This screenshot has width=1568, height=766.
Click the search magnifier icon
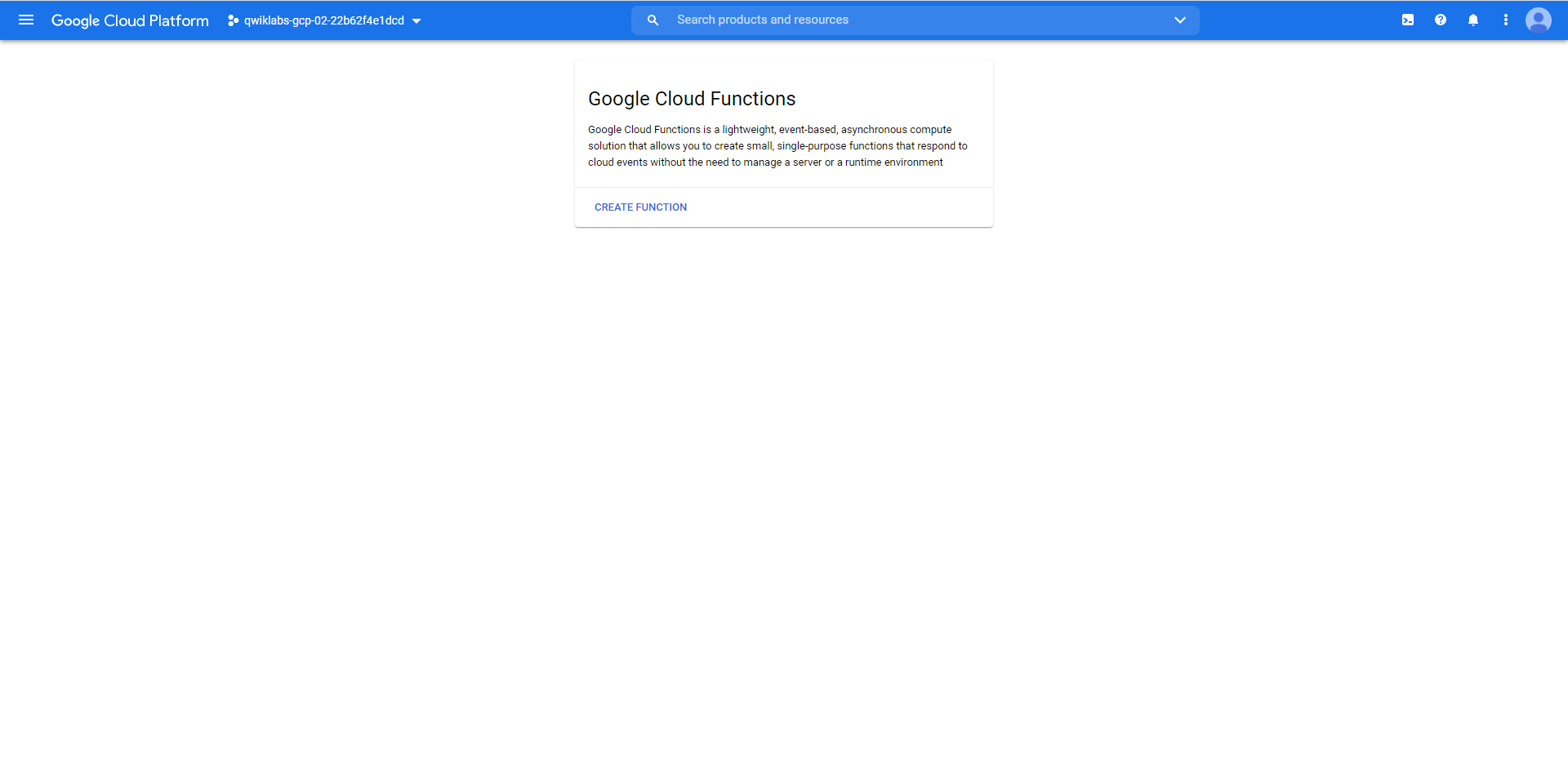point(653,20)
